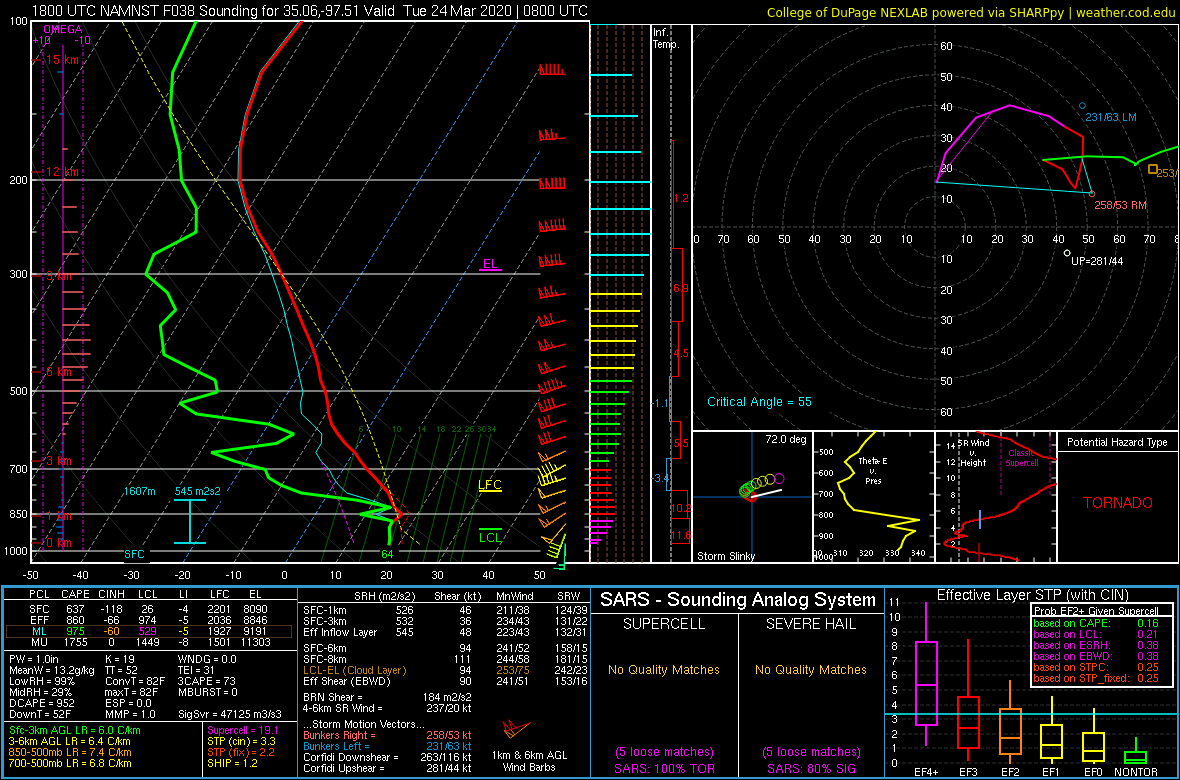Click the orange square marker on hodograph
The width and height of the screenshot is (1180, 780).
click(1153, 169)
